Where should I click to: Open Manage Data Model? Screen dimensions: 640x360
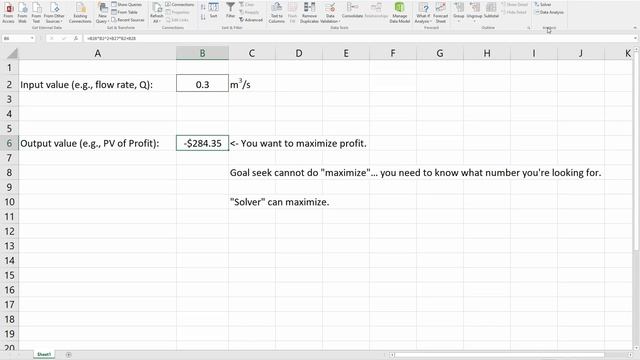pos(400,13)
